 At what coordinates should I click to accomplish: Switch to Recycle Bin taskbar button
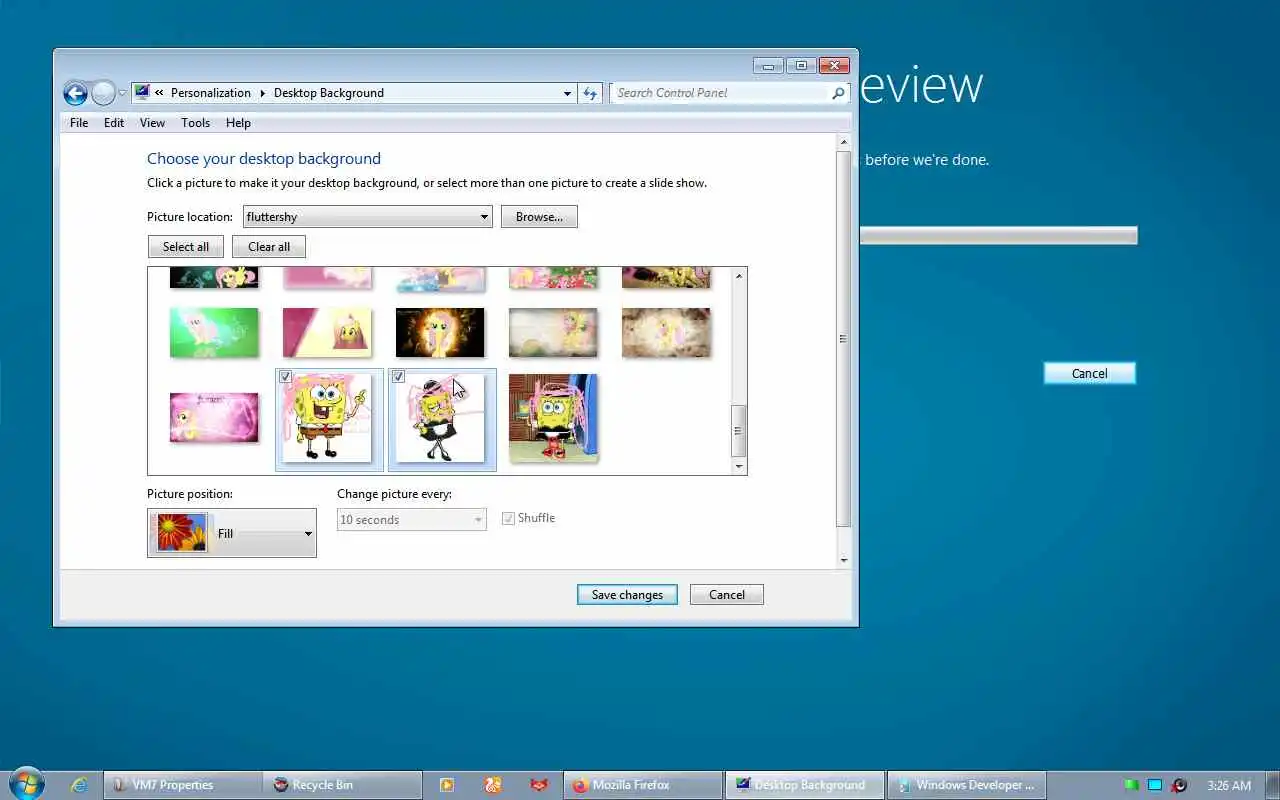341,785
